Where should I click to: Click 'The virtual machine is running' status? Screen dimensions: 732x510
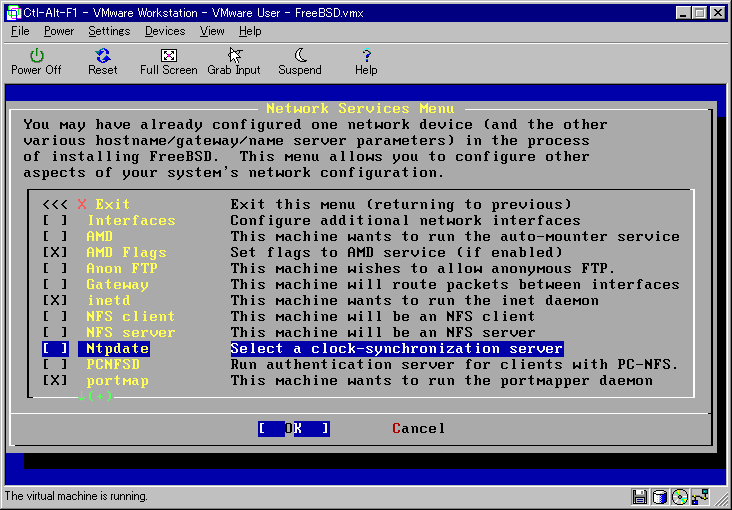pos(76,496)
